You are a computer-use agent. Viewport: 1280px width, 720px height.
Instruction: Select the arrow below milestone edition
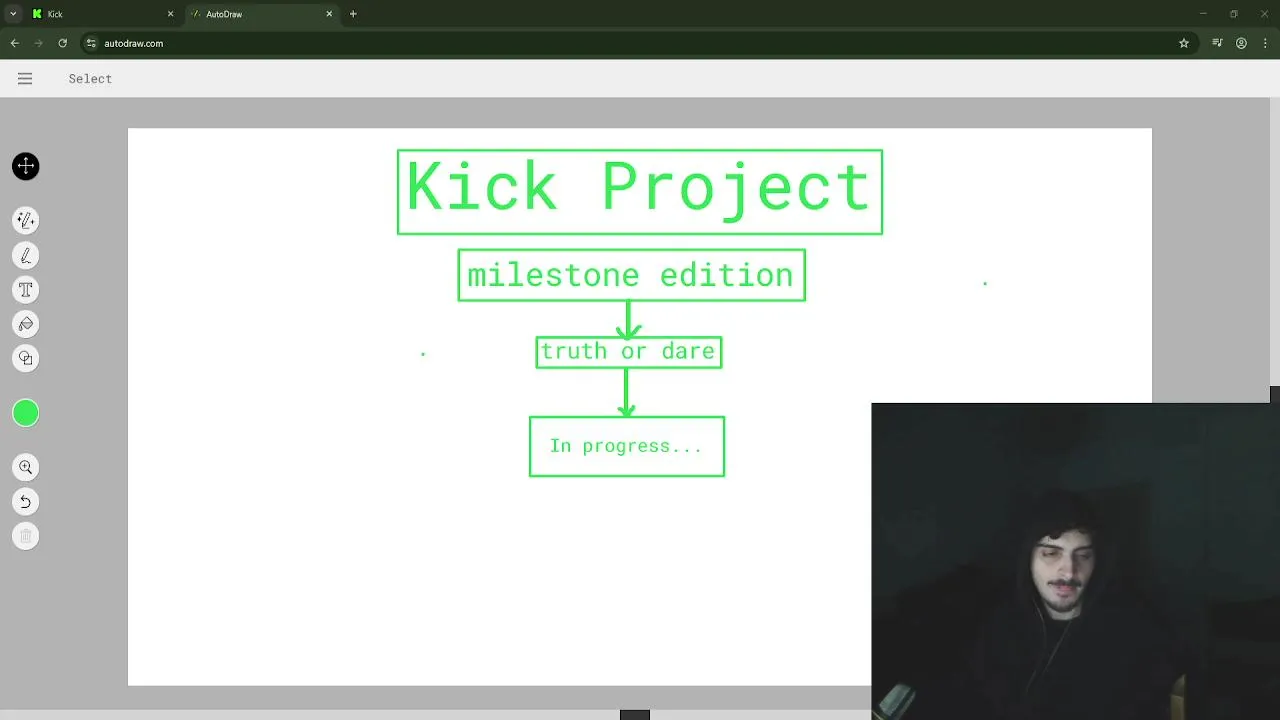tap(628, 320)
